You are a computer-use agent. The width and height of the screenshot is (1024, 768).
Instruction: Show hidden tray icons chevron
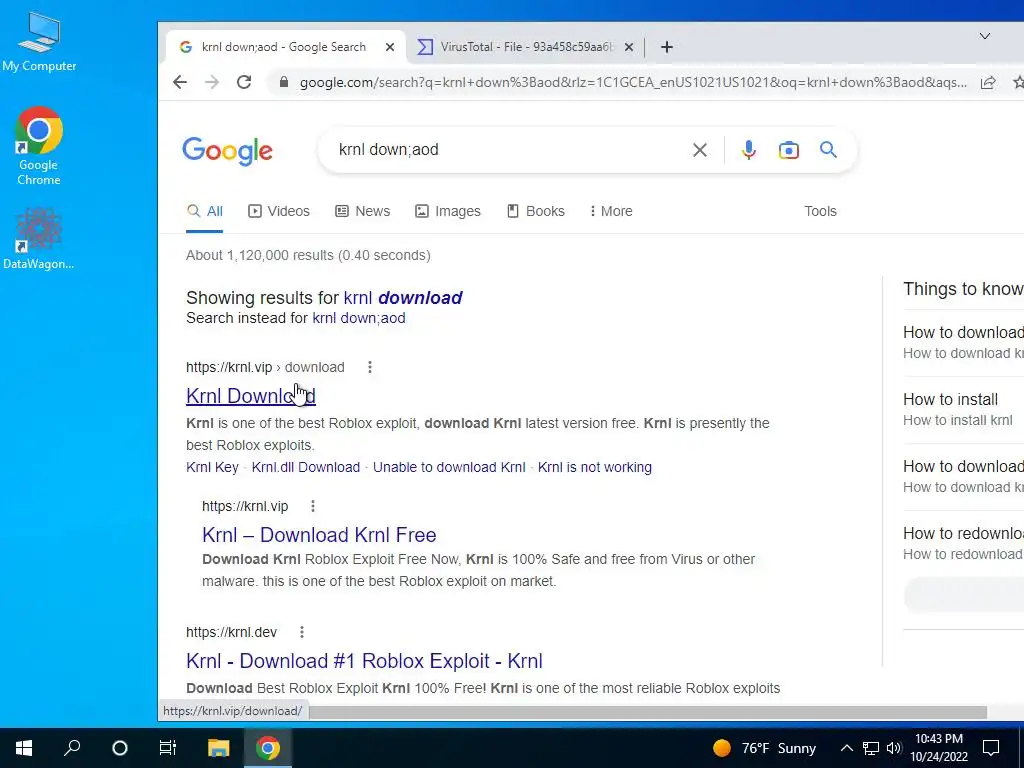tap(846, 748)
